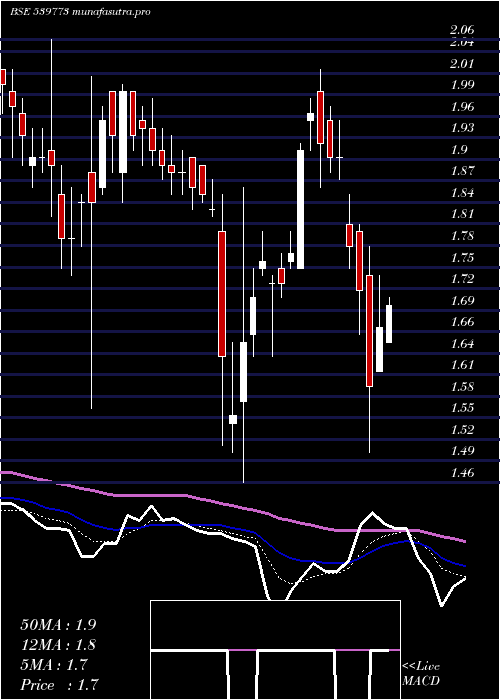Click the <<Live MACD label
This screenshot has height=700, width=500.
[421, 674]
